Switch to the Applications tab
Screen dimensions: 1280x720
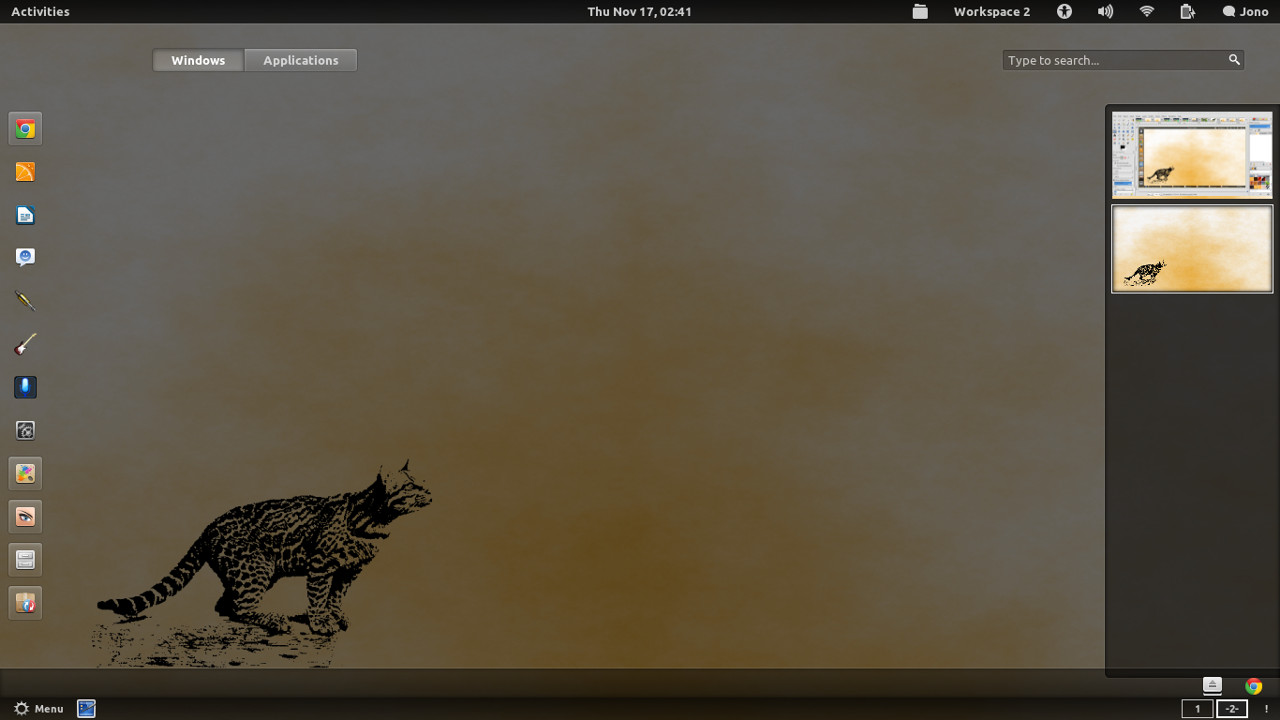300,60
